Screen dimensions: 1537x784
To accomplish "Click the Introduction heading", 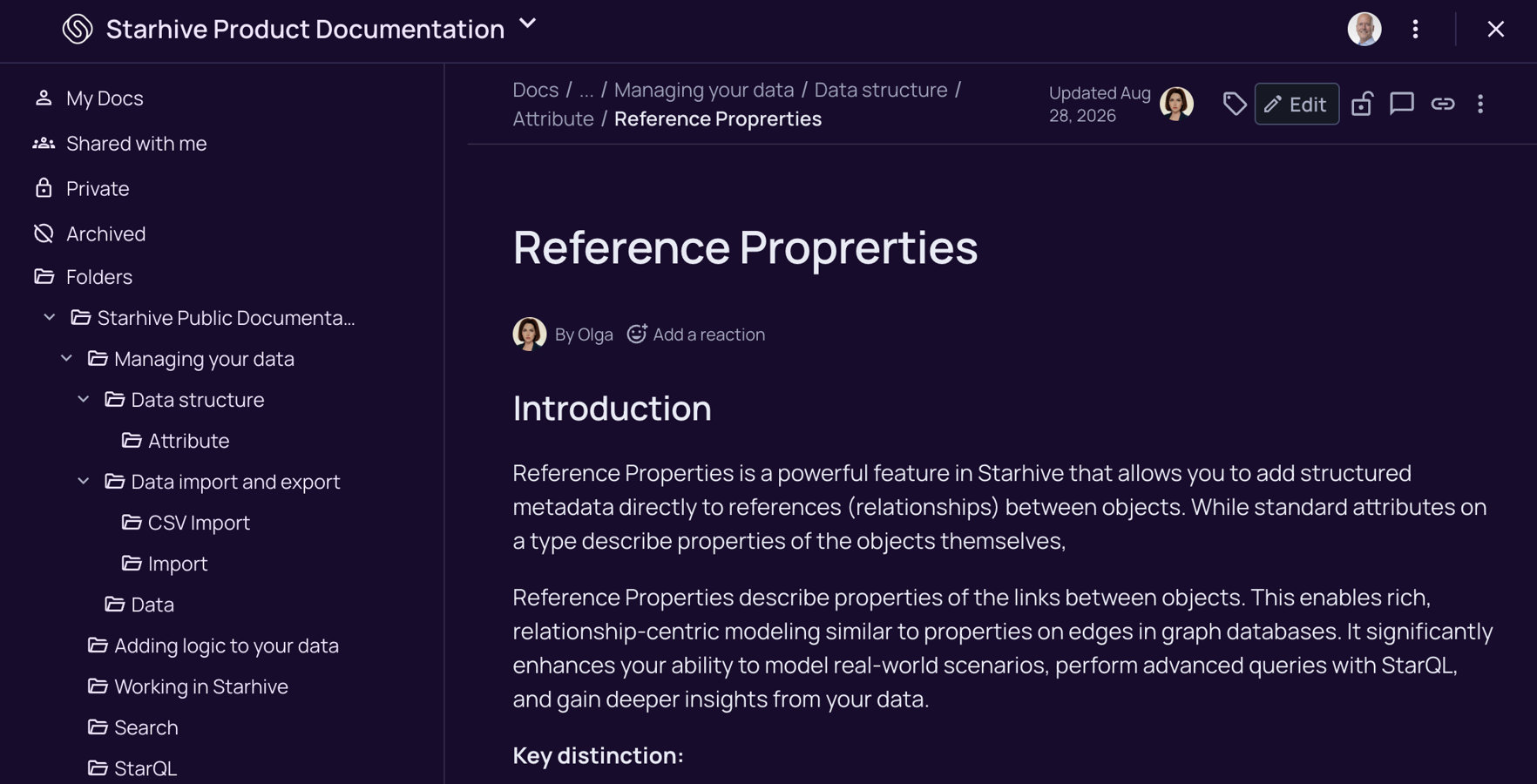I will coord(612,409).
